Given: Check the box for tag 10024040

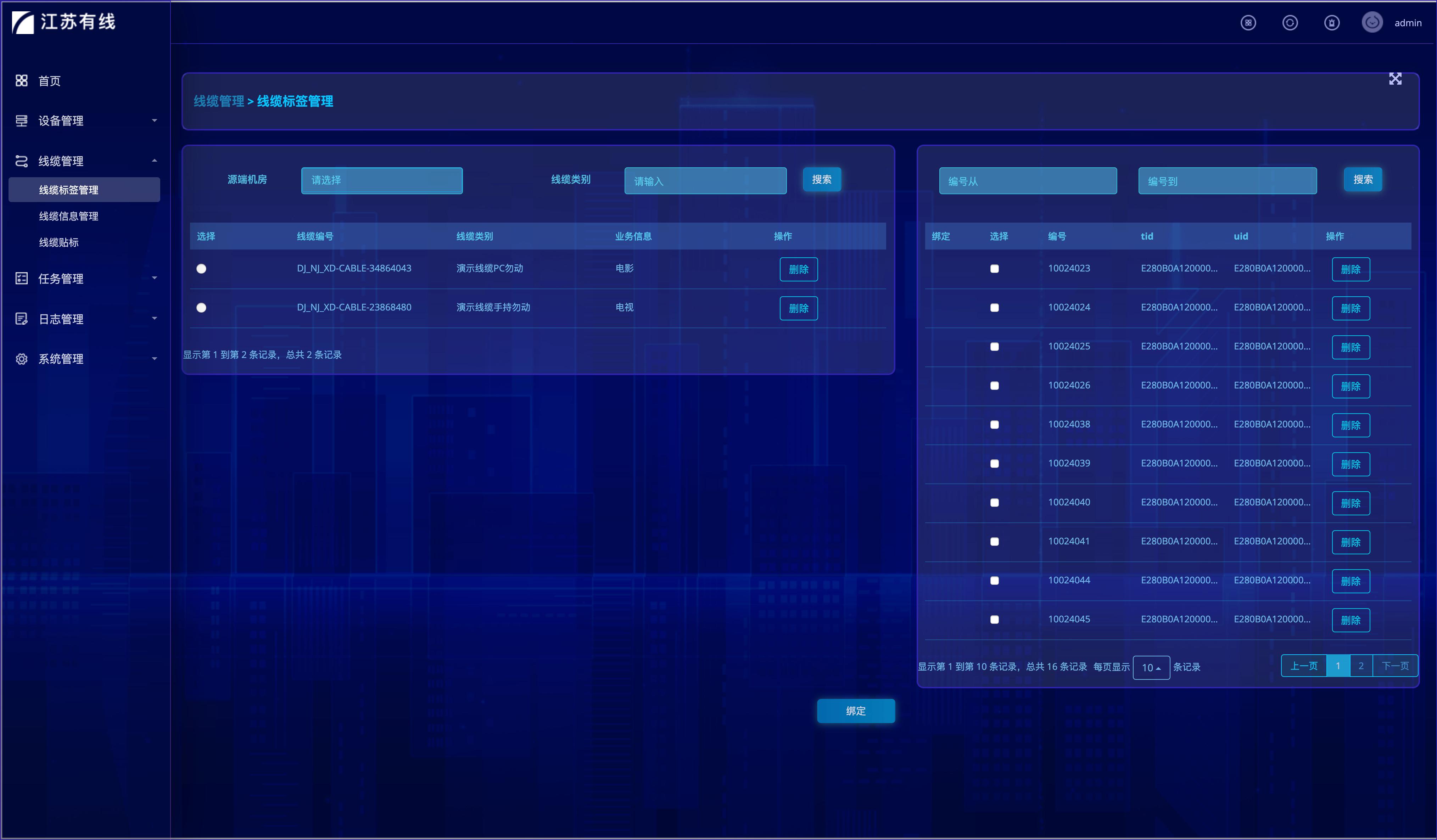Looking at the screenshot, I should coord(995,502).
